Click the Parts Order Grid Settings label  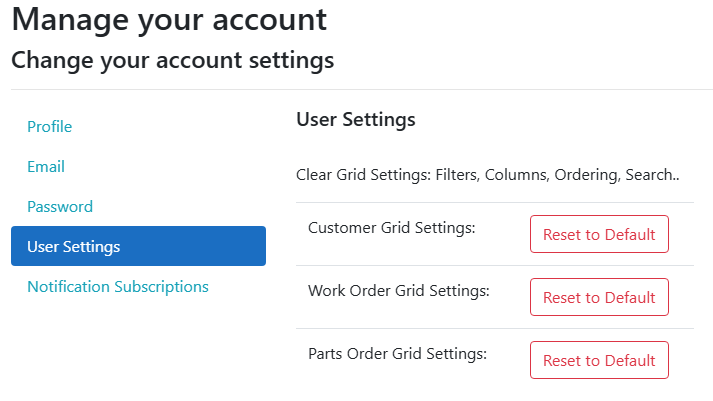[x=397, y=354]
